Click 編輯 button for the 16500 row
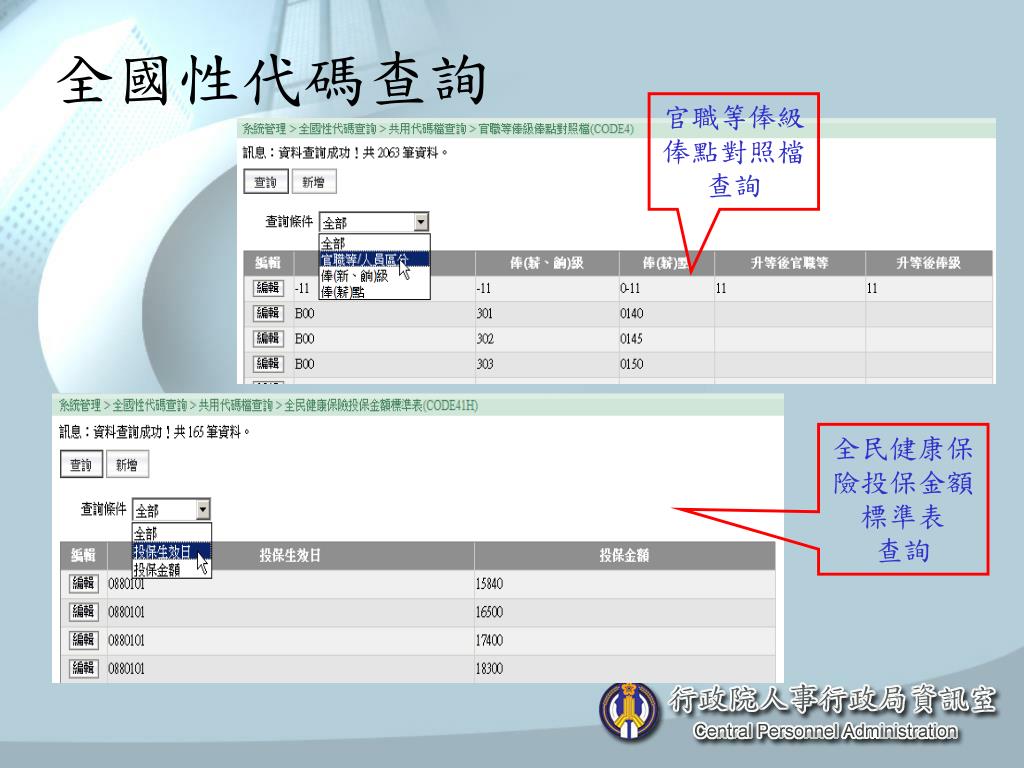 (84, 611)
